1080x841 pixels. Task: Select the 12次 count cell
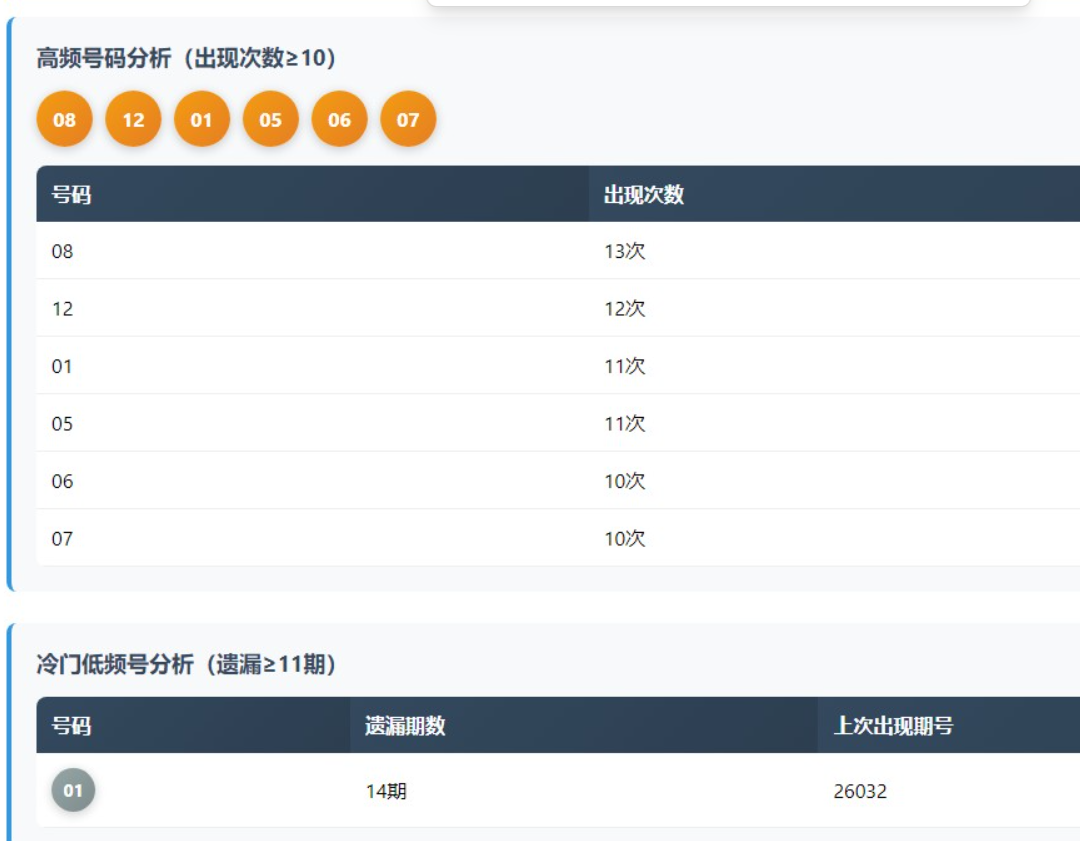tap(625, 309)
